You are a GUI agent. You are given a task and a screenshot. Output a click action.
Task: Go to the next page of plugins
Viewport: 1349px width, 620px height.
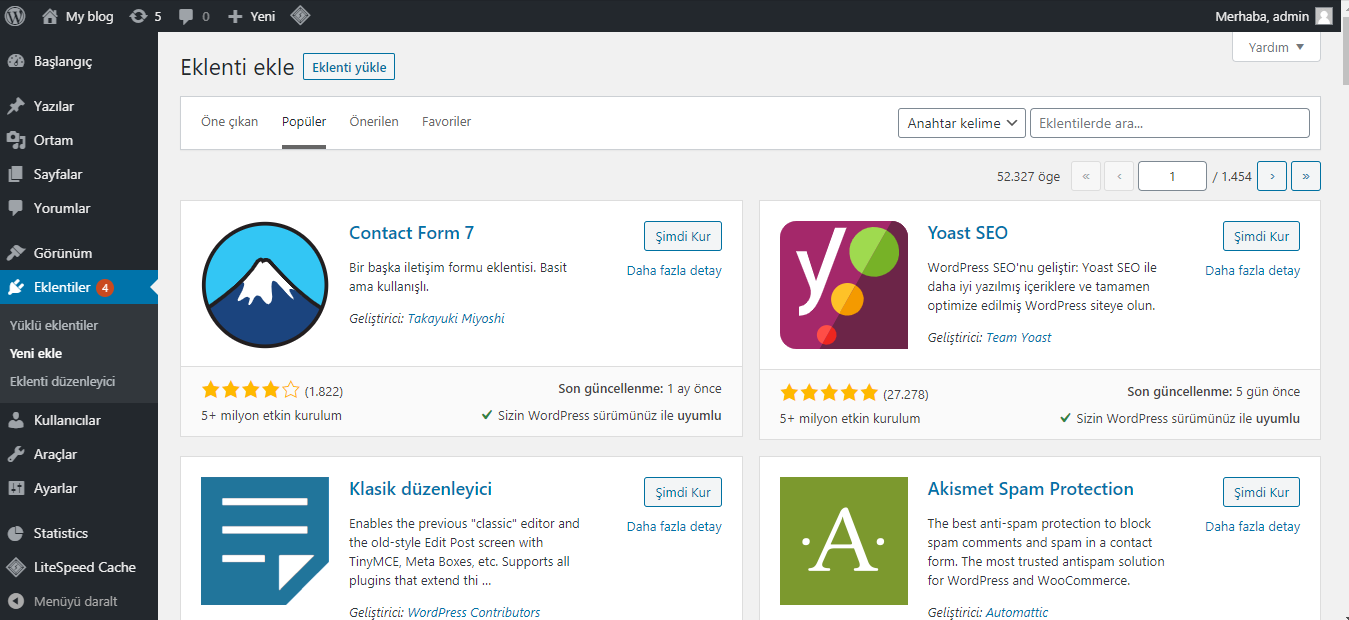pos(1272,176)
